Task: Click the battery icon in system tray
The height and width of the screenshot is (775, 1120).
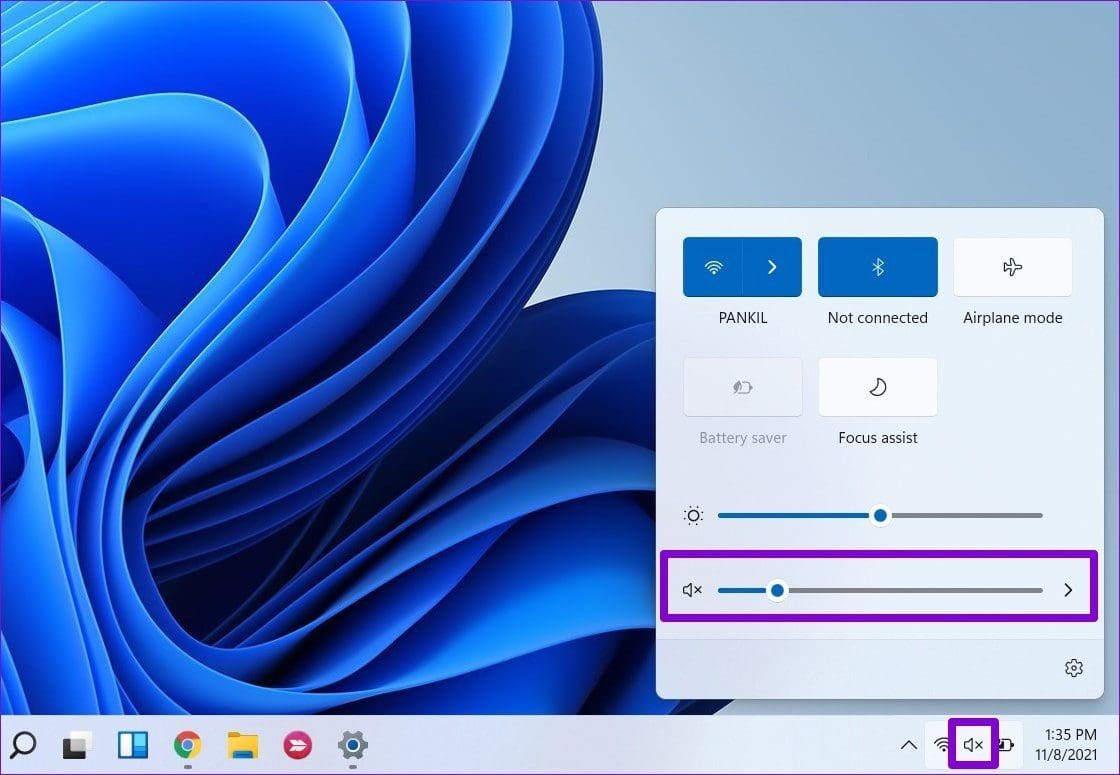Action: coord(1006,745)
